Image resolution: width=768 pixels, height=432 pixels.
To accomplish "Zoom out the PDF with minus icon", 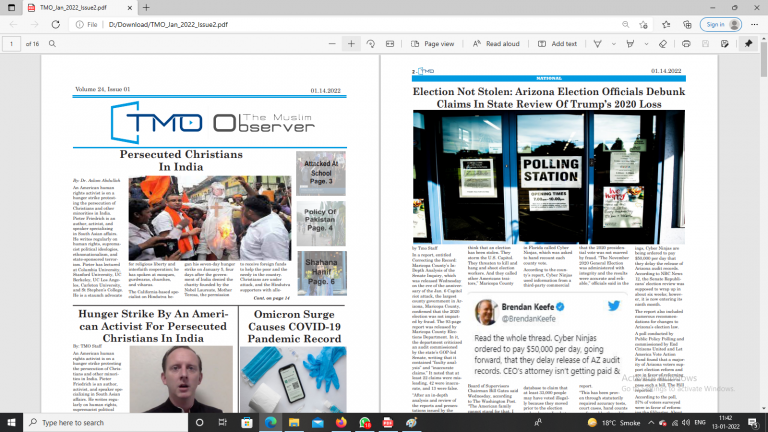I will tap(332, 44).
